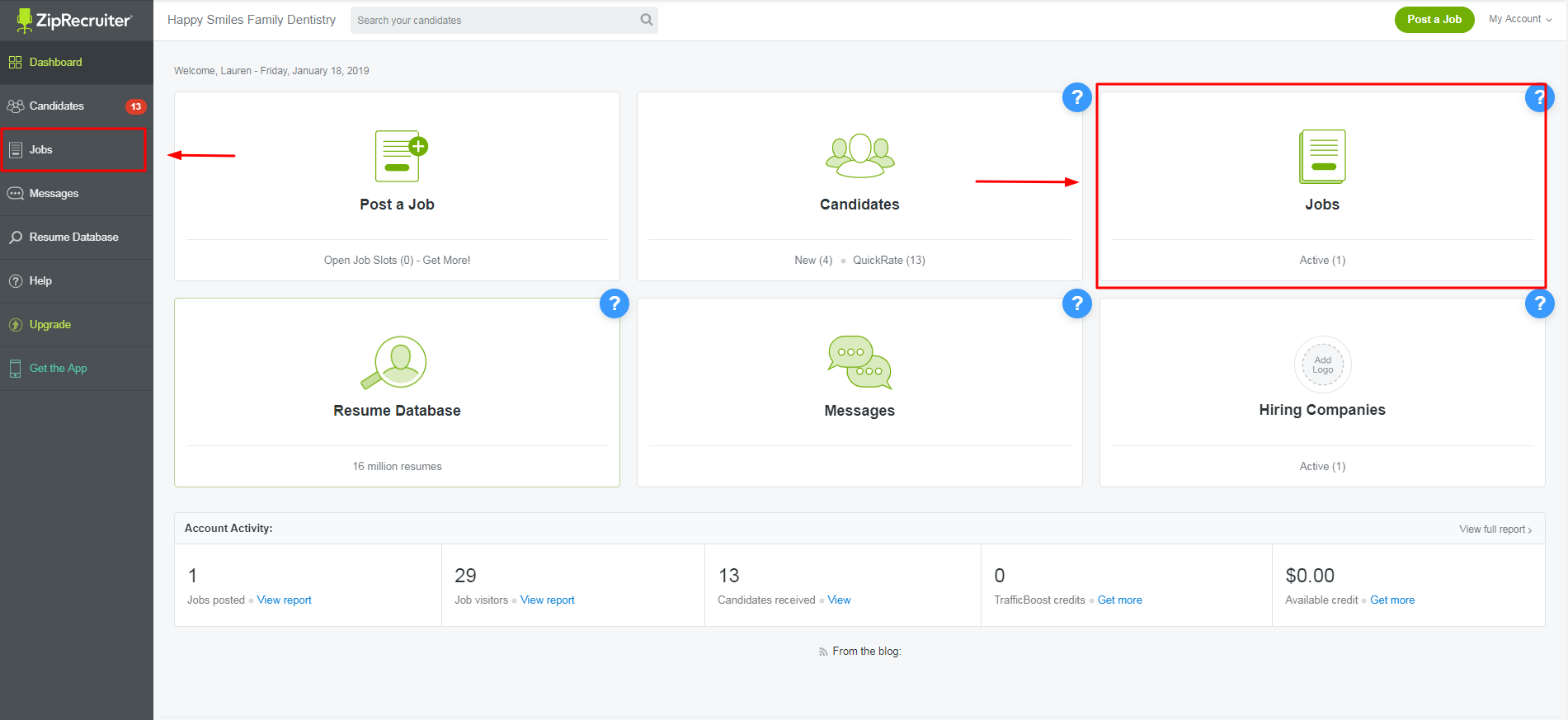Click the green Post a Job button
Viewport: 1568px width, 720px height.
(1434, 20)
